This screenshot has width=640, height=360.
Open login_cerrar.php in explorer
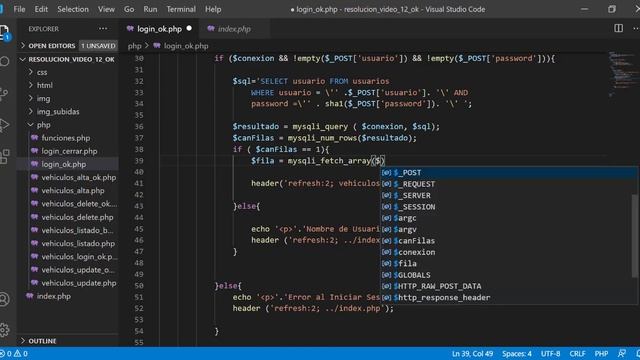[68, 151]
